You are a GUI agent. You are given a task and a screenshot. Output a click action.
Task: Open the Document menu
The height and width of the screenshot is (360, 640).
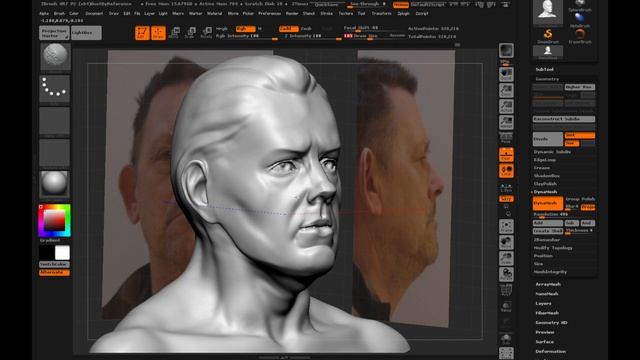(x=94, y=13)
